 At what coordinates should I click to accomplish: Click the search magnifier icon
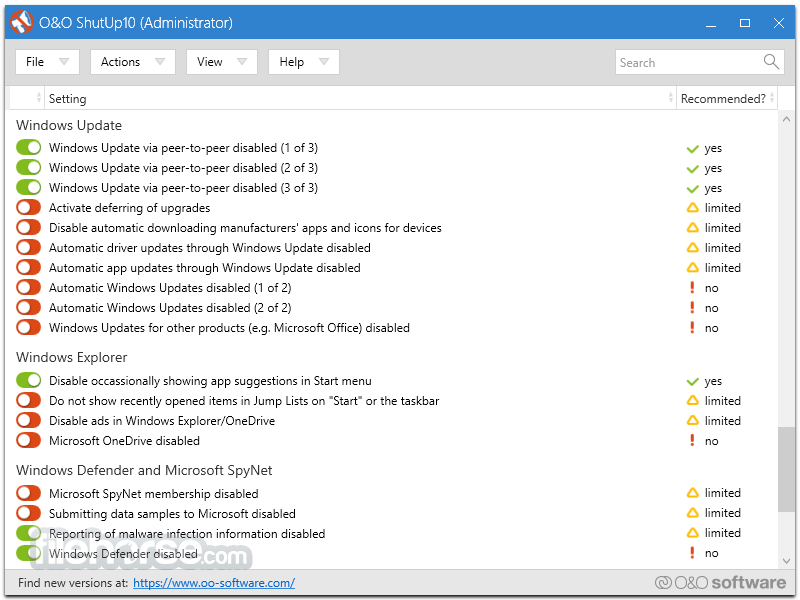point(771,62)
